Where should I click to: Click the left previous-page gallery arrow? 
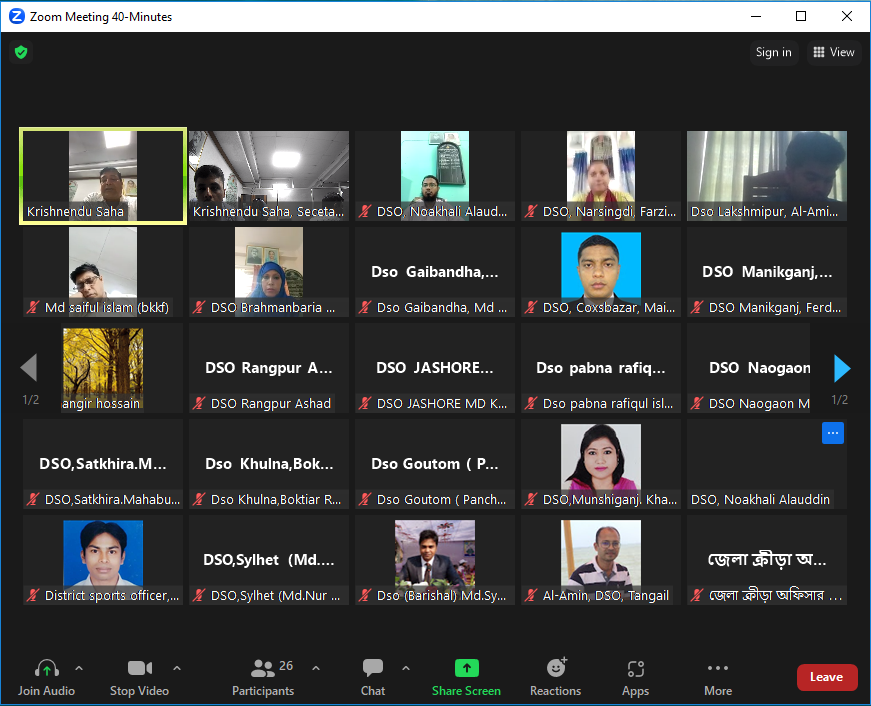(29, 368)
